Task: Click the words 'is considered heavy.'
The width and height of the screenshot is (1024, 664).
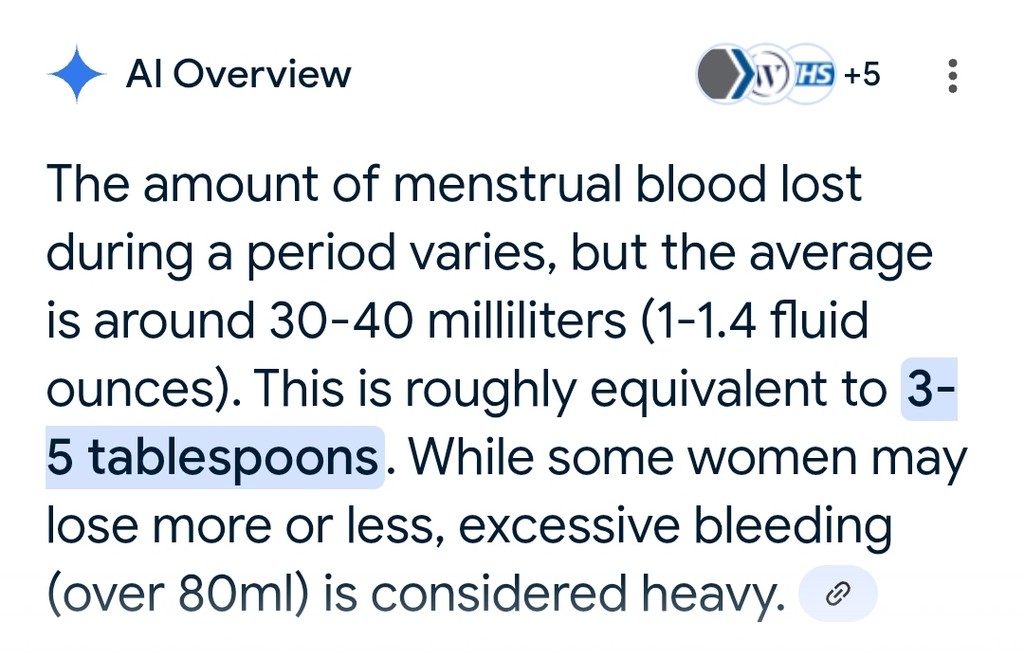Action: coord(554,593)
